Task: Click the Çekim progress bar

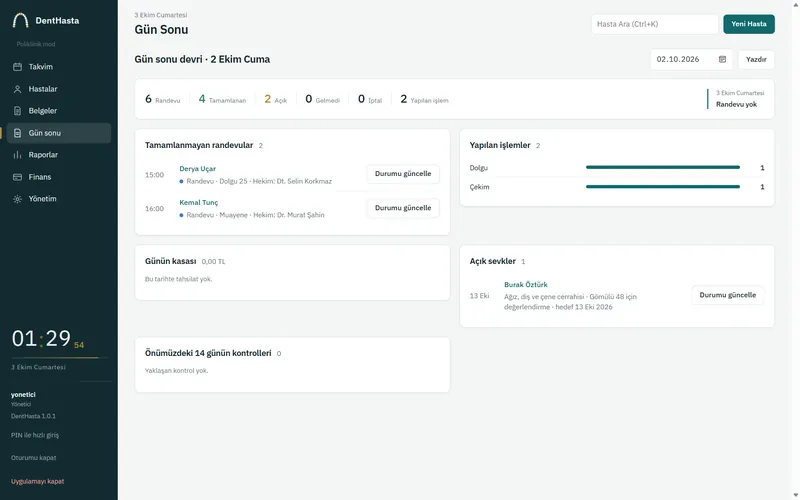Action: pos(663,187)
